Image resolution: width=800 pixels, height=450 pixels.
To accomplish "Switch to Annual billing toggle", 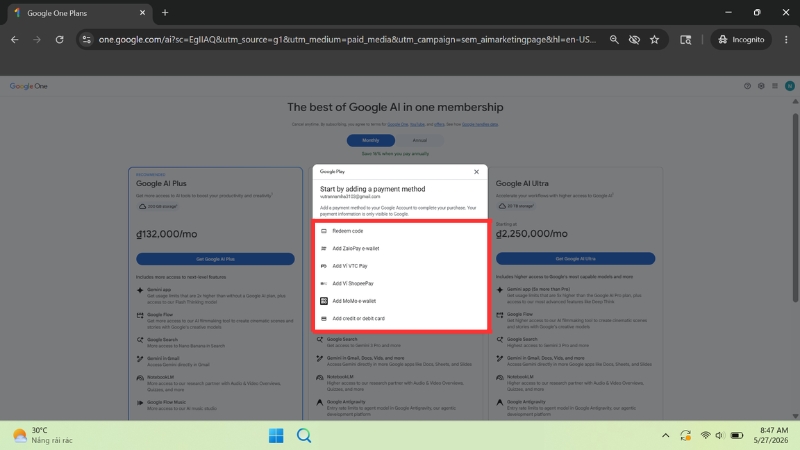I will (419, 140).
